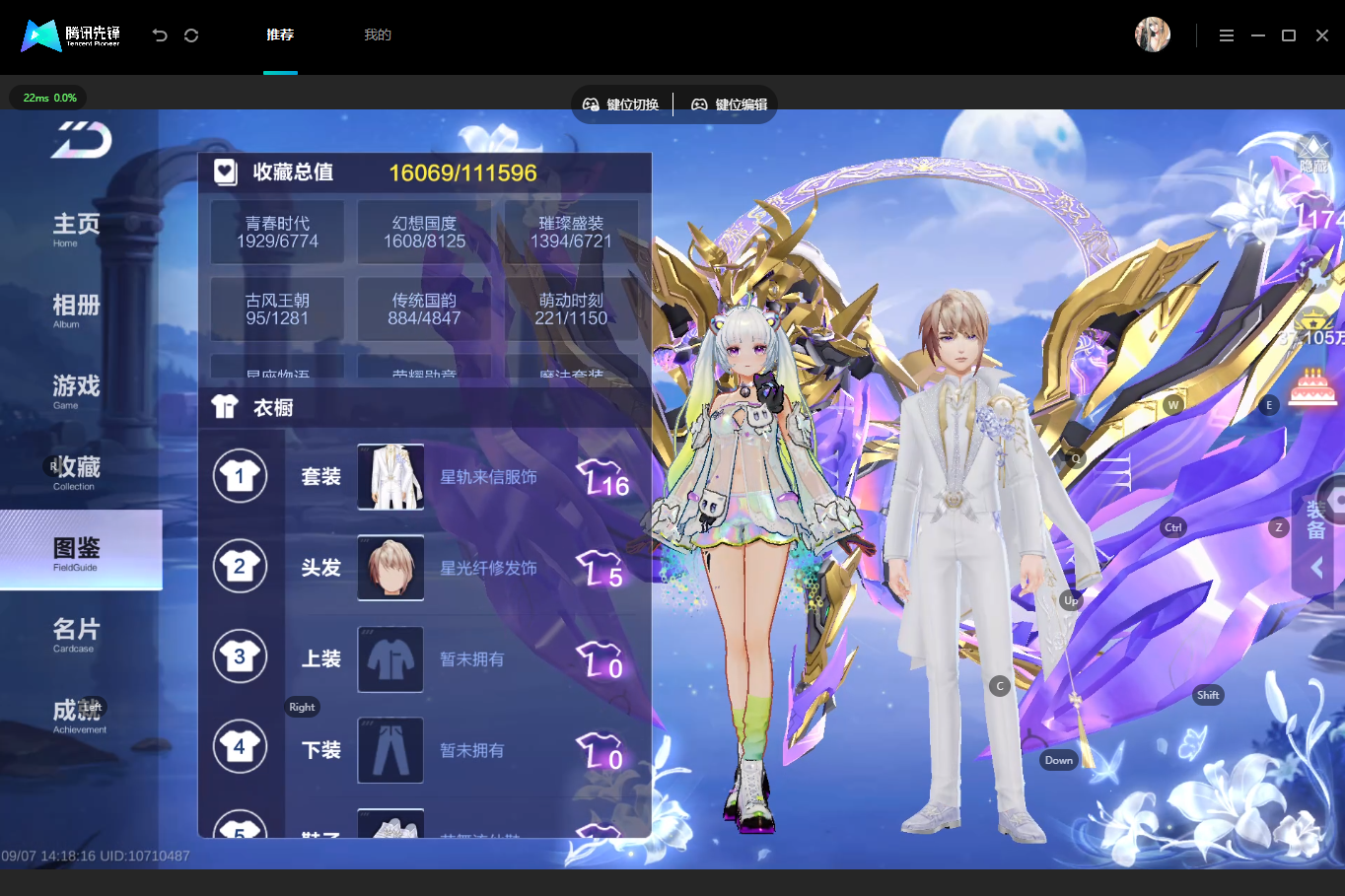The height and width of the screenshot is (896, 1345).
Task: Click the E key mapping marker
Action: (x=1269, y=405)
